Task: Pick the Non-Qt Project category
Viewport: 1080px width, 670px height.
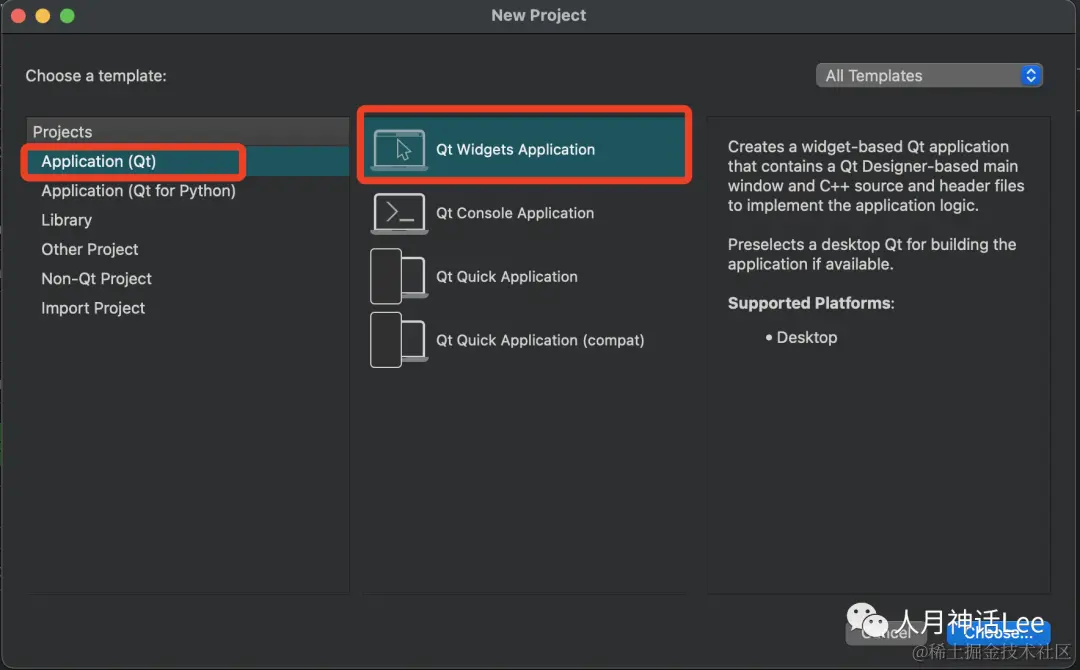Action: [187, 279]
